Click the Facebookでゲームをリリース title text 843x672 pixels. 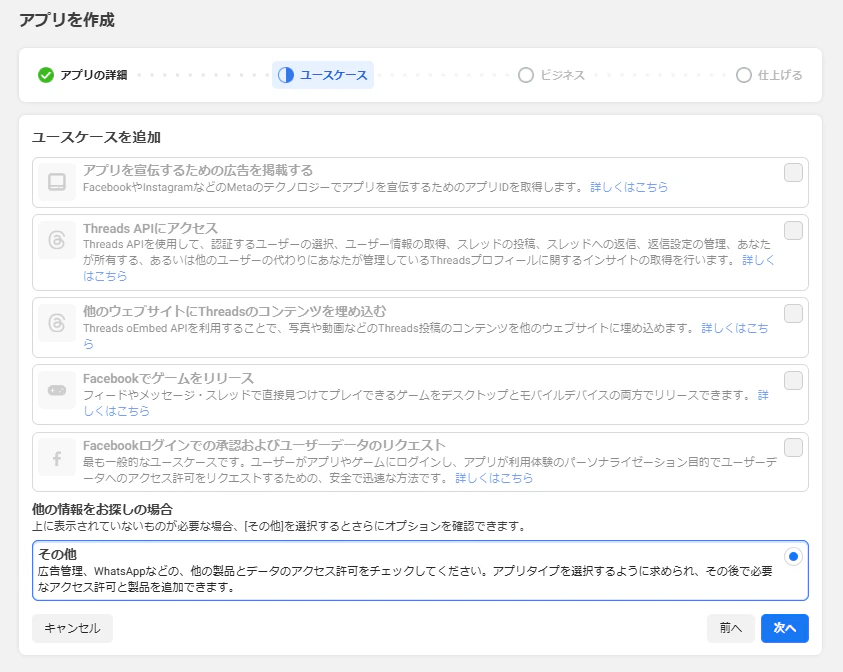point(168,378)
